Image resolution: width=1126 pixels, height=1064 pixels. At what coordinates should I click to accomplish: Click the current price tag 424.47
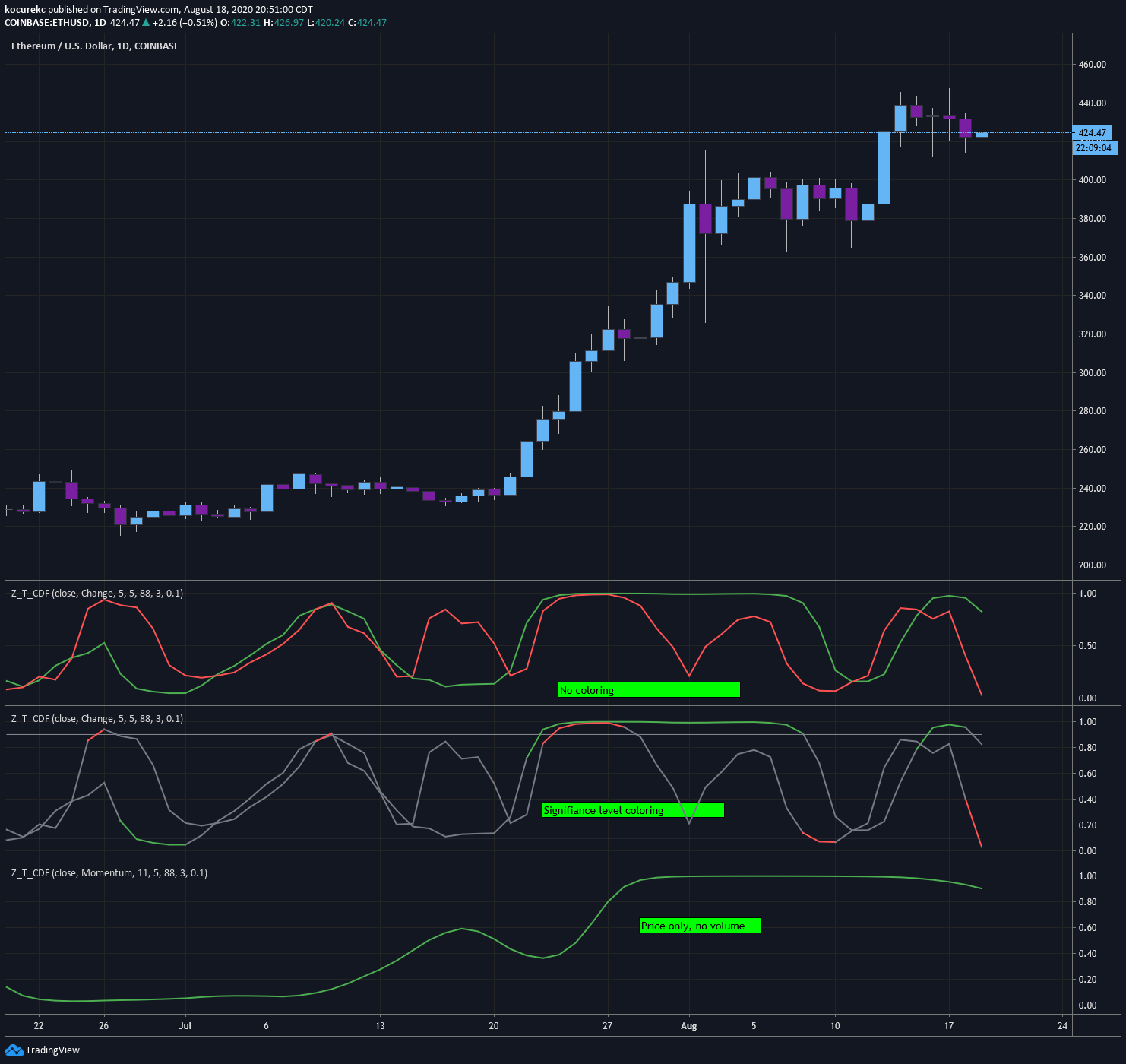click(1093, 133)
